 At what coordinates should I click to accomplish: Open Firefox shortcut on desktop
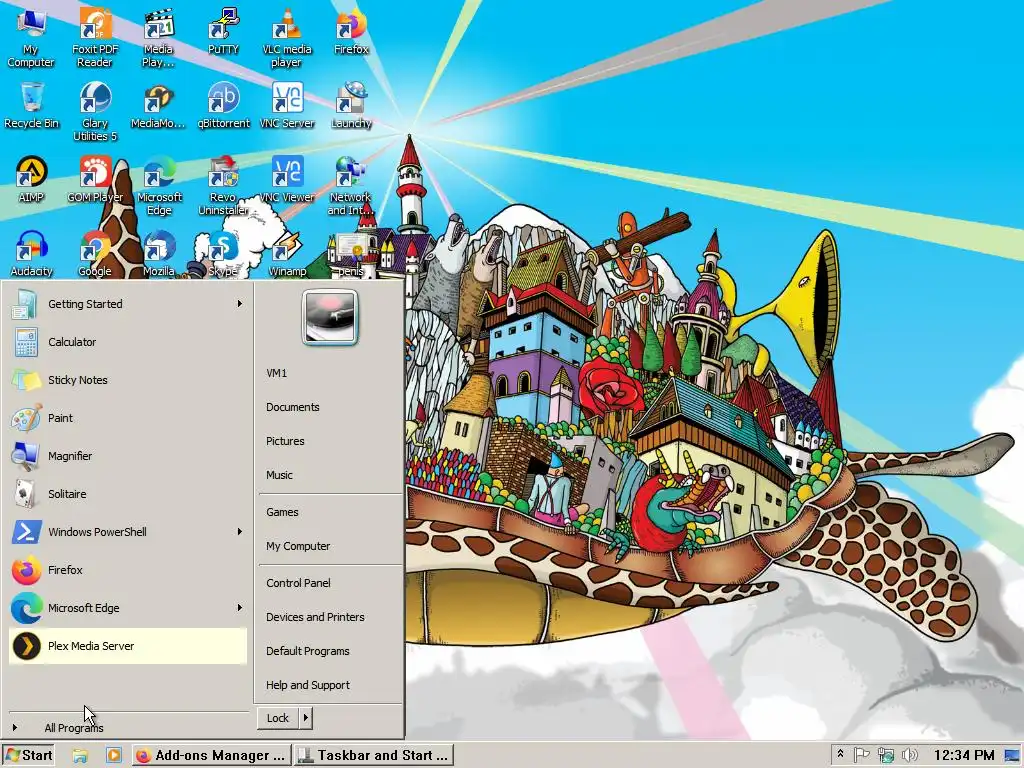[351, 31]
